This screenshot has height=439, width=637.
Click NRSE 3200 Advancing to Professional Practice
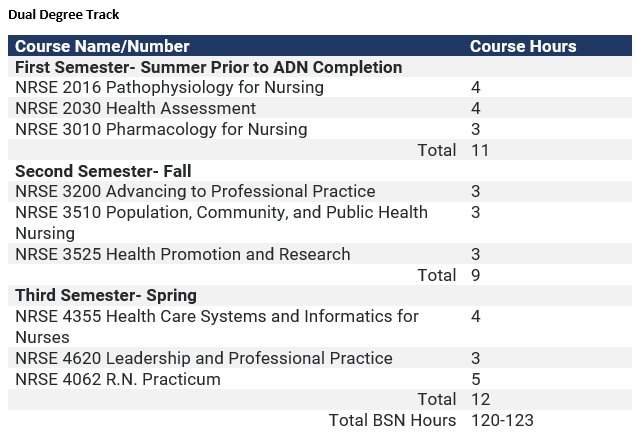pos(195,191)
